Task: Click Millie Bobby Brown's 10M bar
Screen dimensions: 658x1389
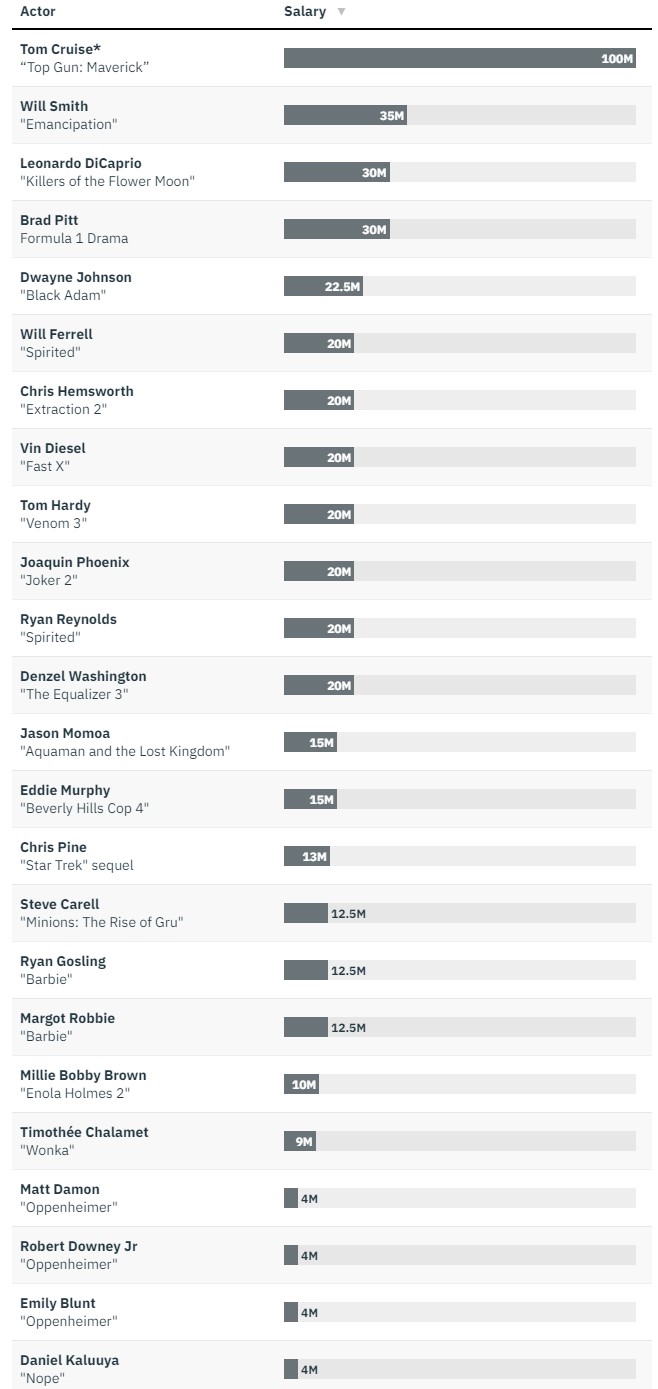Action: tap(301, 1084)
